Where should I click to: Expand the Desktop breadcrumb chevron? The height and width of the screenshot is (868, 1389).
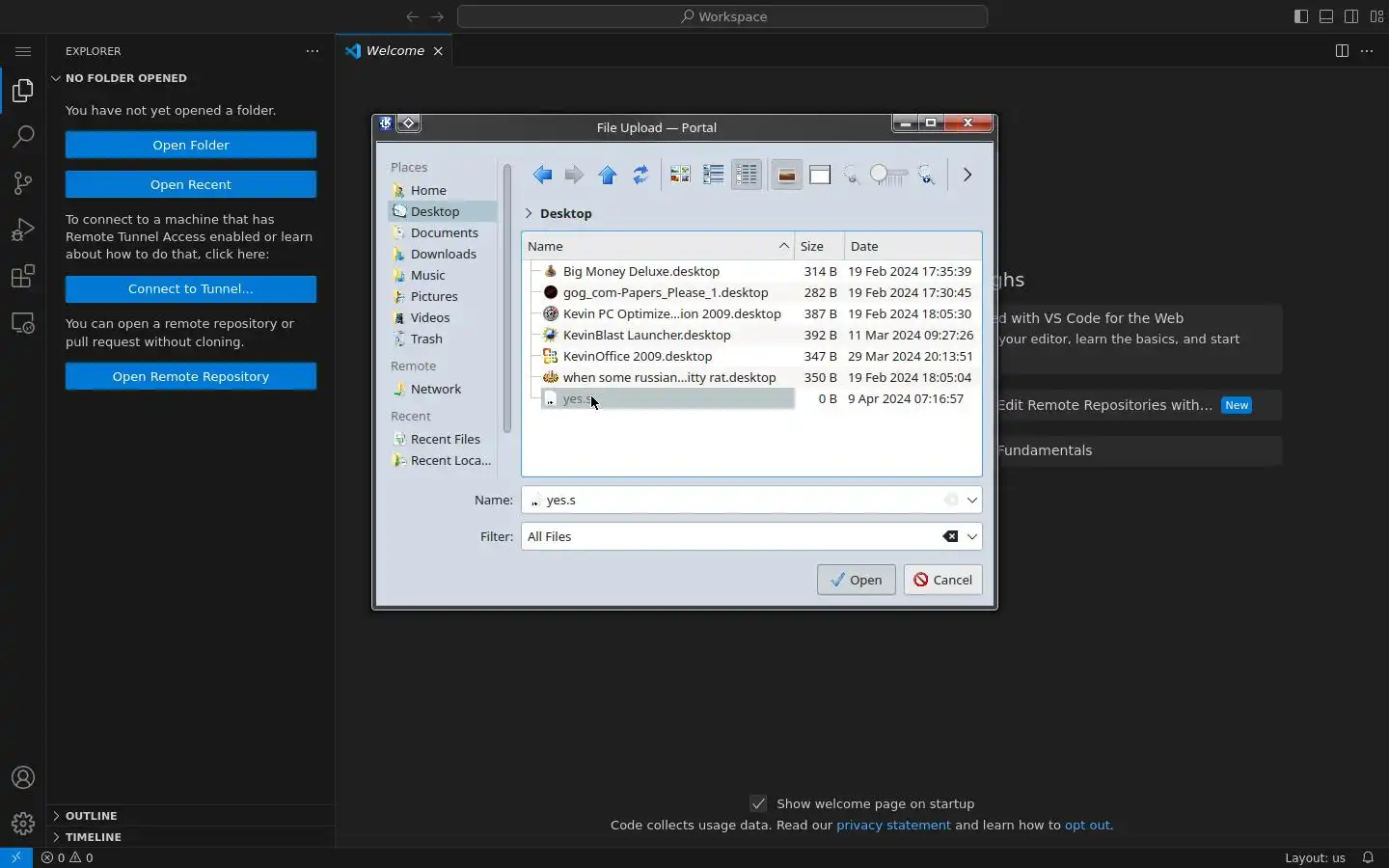[x=529, y=213]
